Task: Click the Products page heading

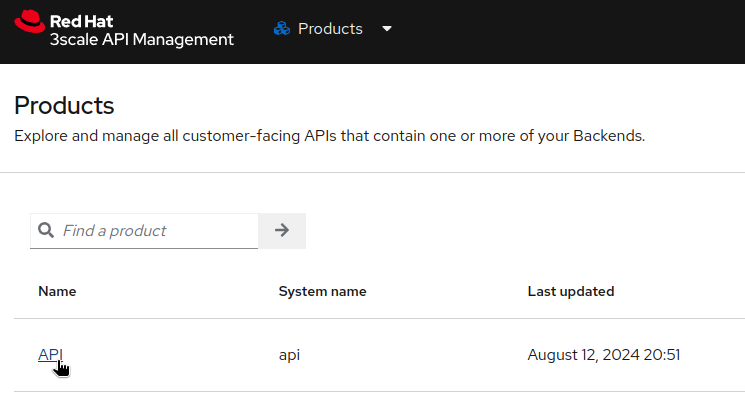Action: [x=64, y=105]
